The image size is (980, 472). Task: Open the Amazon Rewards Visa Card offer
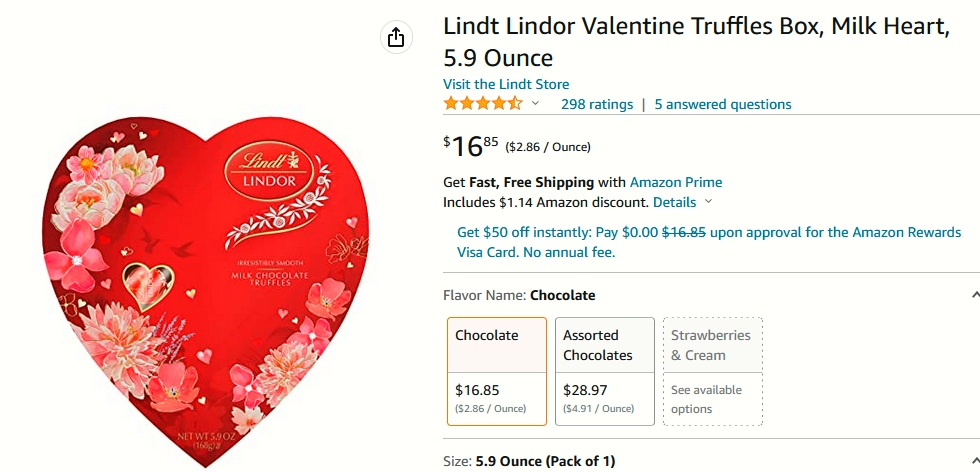(x=709, y=243)
